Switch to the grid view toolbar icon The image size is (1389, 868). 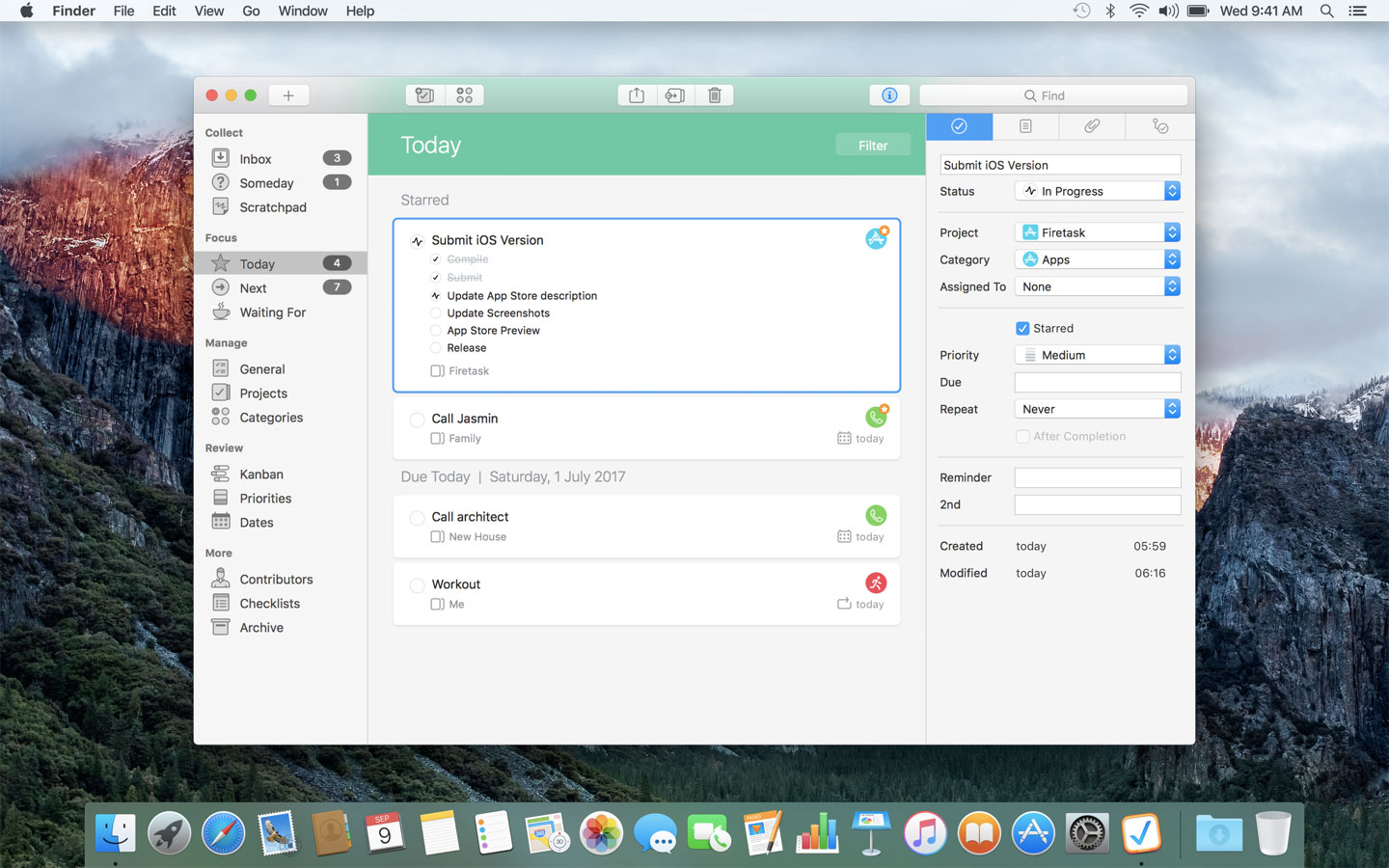[x=464, y=95]
